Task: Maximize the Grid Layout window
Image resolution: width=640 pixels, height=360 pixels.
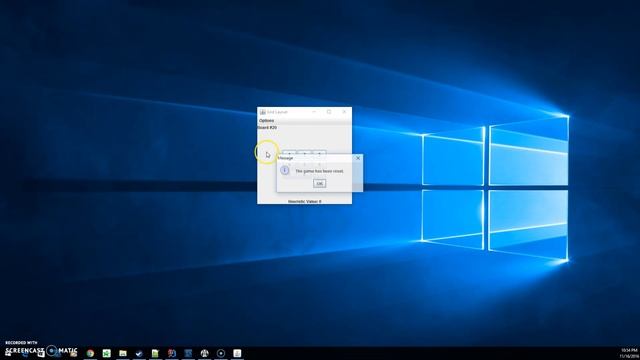Action: (x=329, y=111)
